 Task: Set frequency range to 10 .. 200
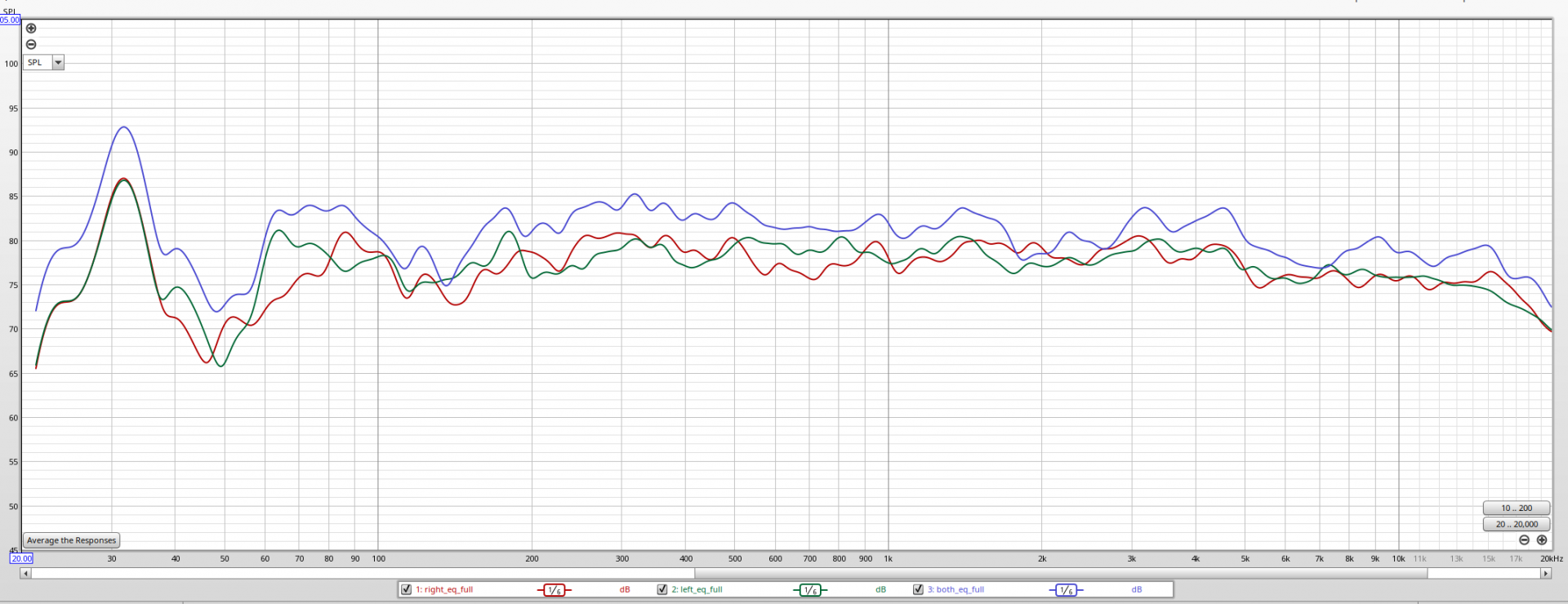click(1517, 508)
